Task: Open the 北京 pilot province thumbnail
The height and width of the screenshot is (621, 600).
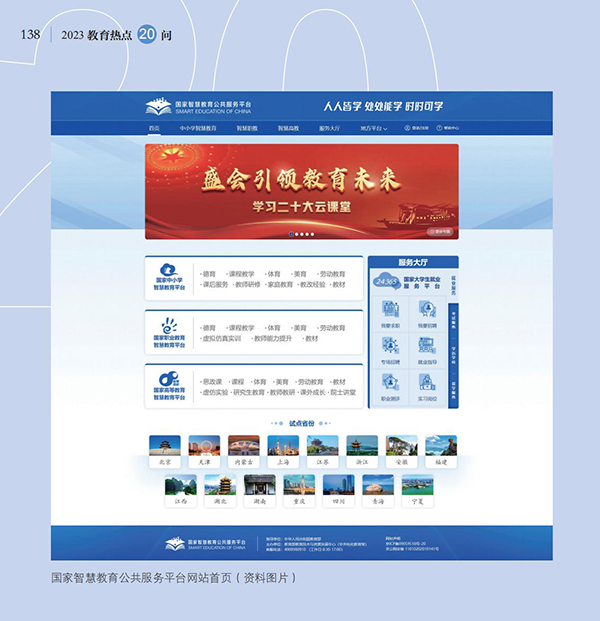Action: 165,451
